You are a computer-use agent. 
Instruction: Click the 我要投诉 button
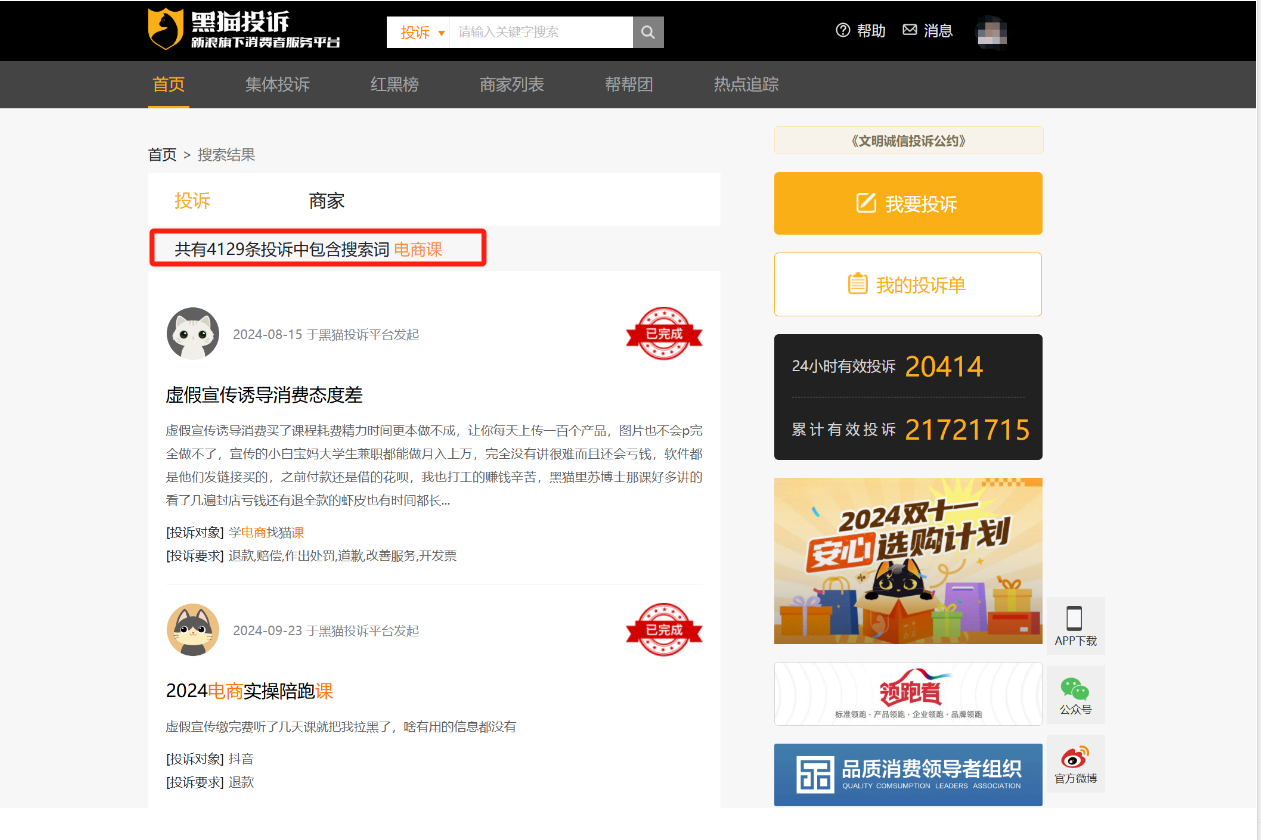[908, 204]
